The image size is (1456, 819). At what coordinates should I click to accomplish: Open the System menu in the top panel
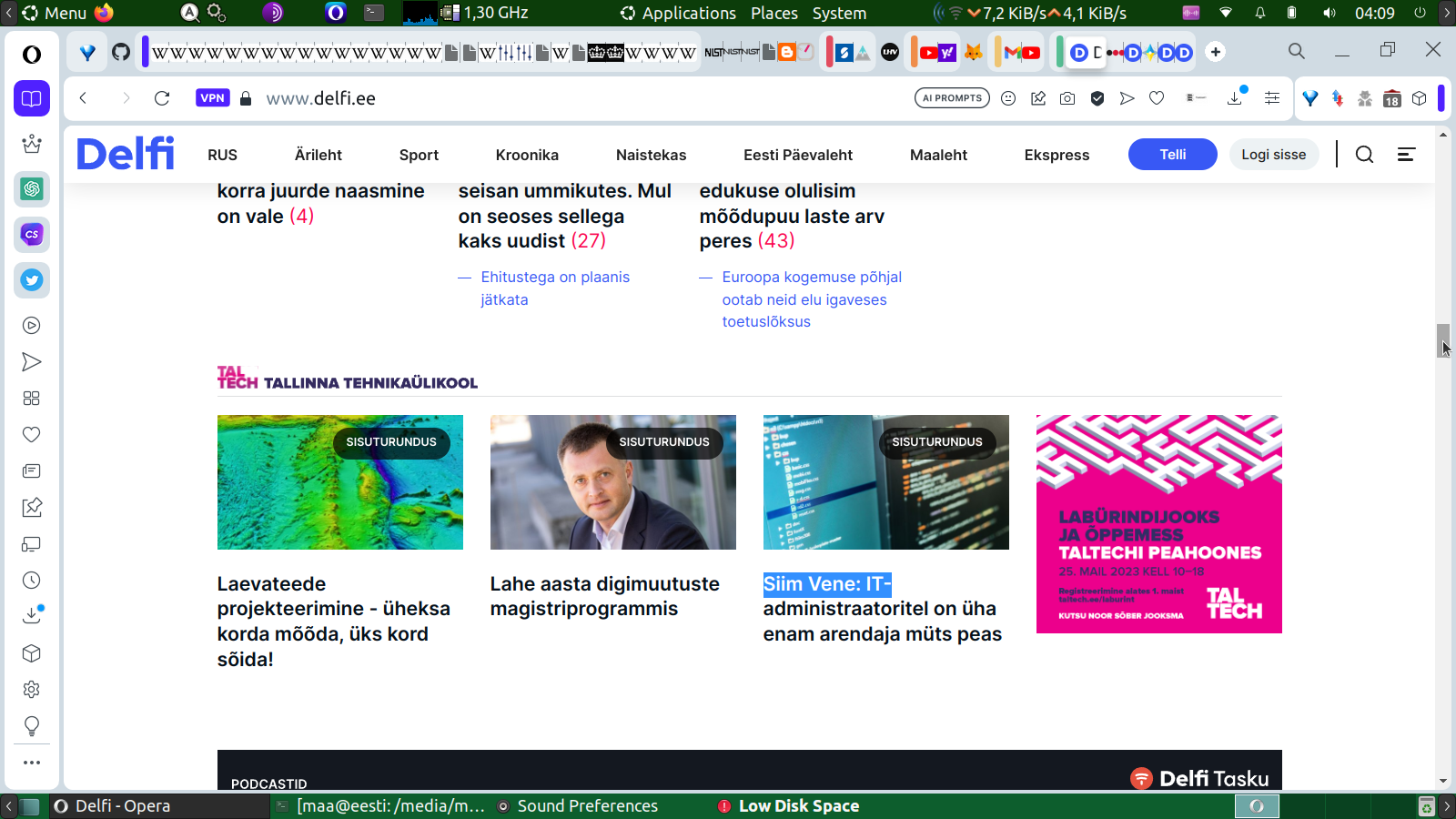click(839, 13)
